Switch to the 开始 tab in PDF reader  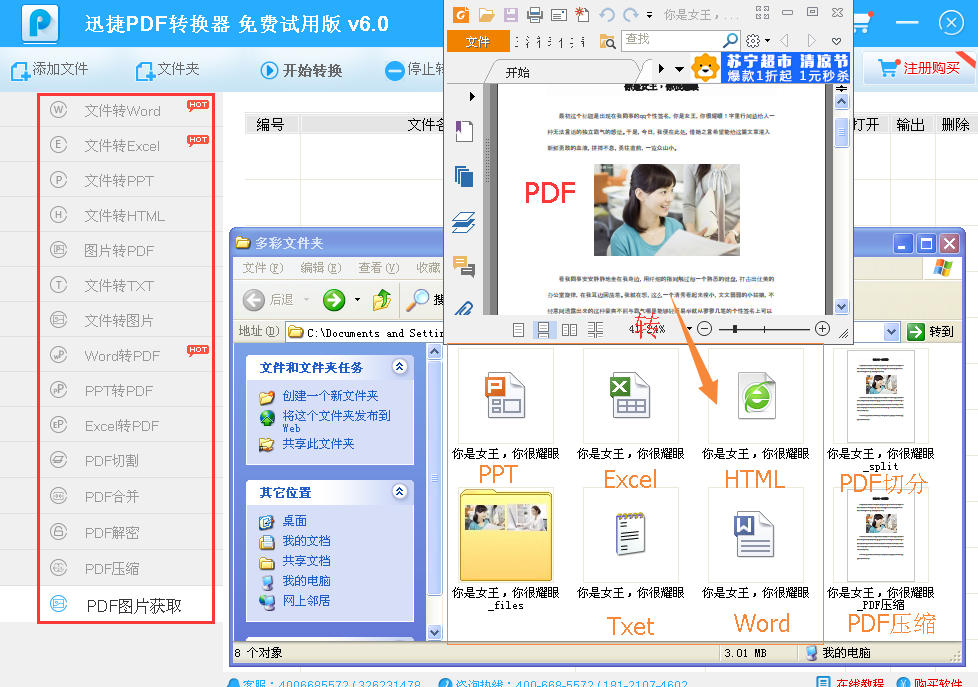click(x=517, y=72)
